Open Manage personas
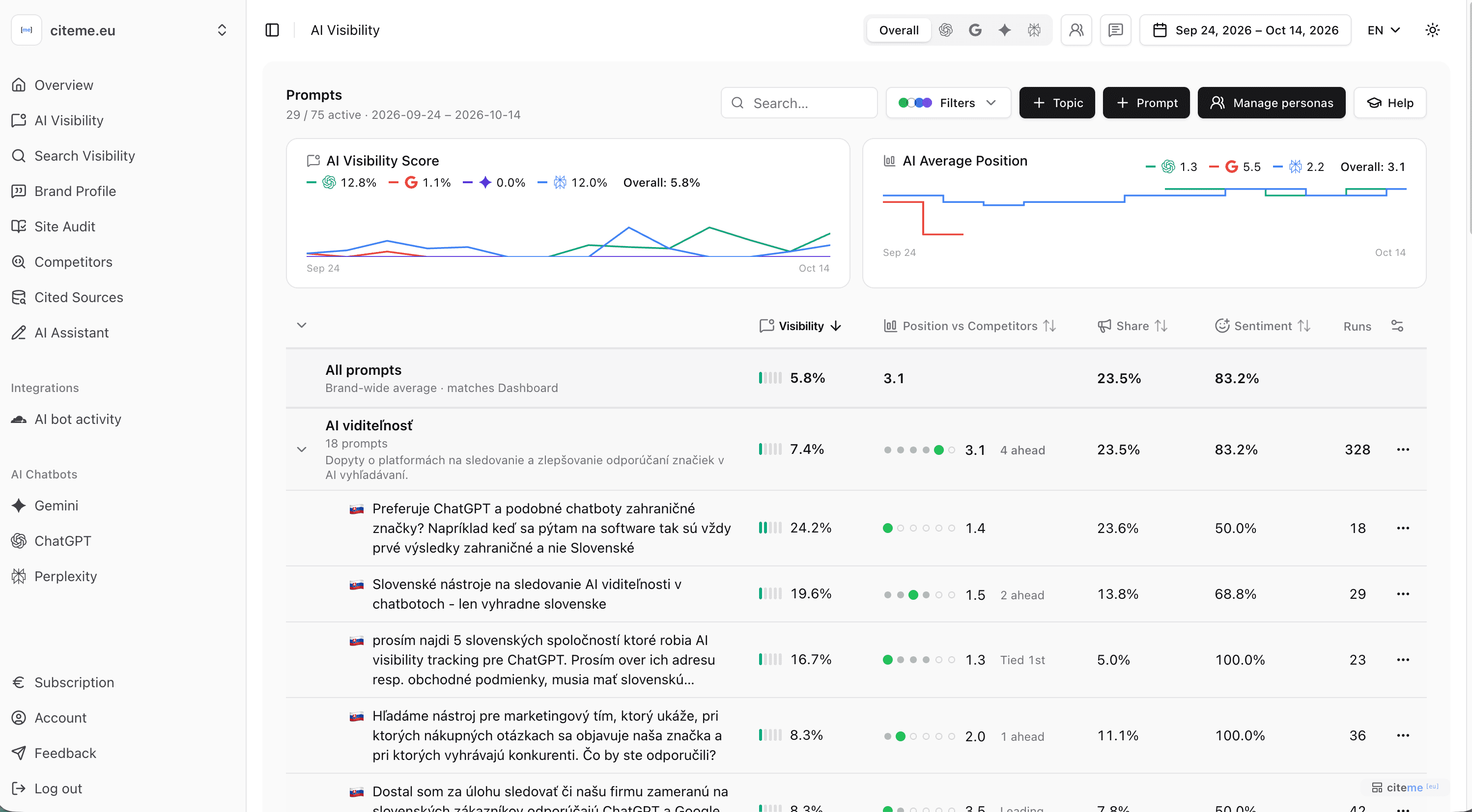The image size is (1472, 812). click(1272, 103)
